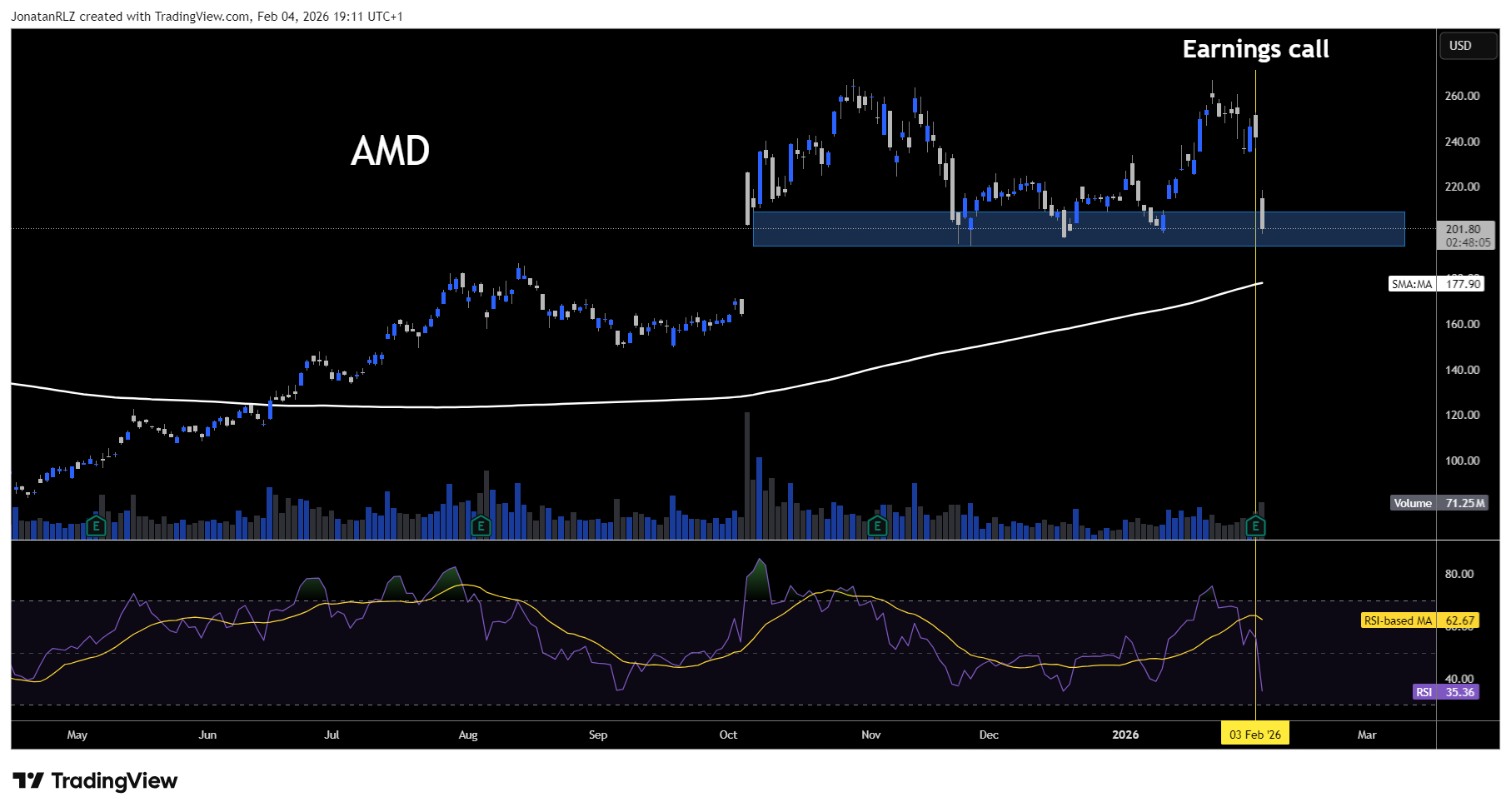Click the Oct label on time axis
The image size is (1511, 812).
(x=728, y=735)
